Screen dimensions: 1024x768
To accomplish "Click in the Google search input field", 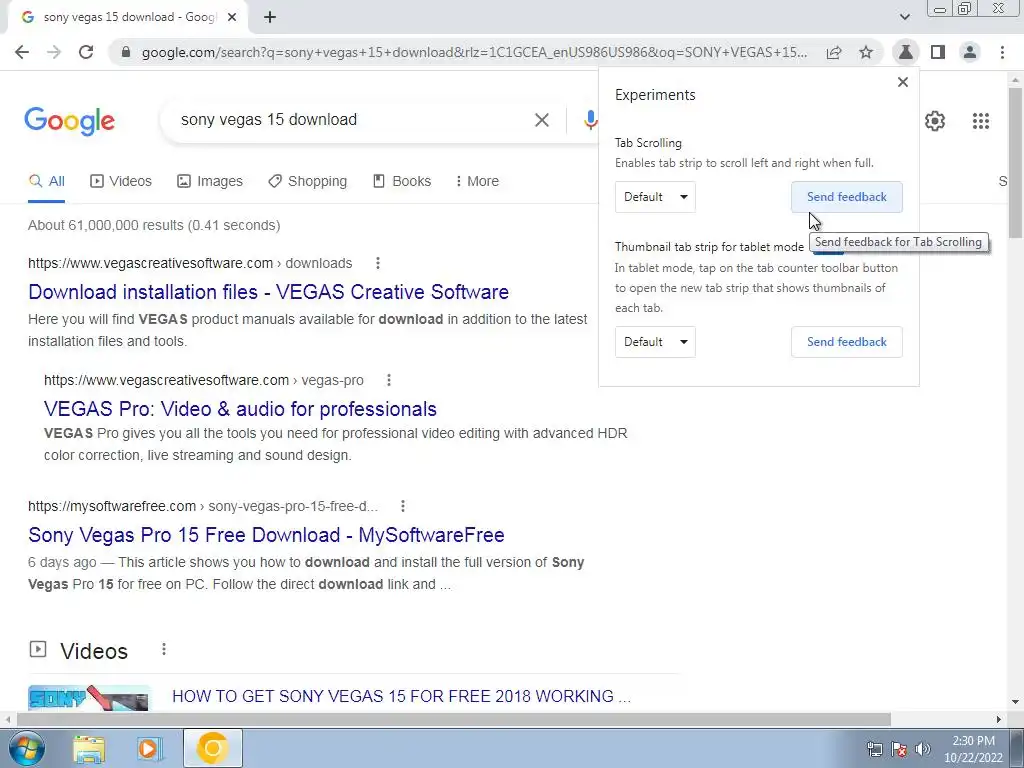I will tap(353, 120).
